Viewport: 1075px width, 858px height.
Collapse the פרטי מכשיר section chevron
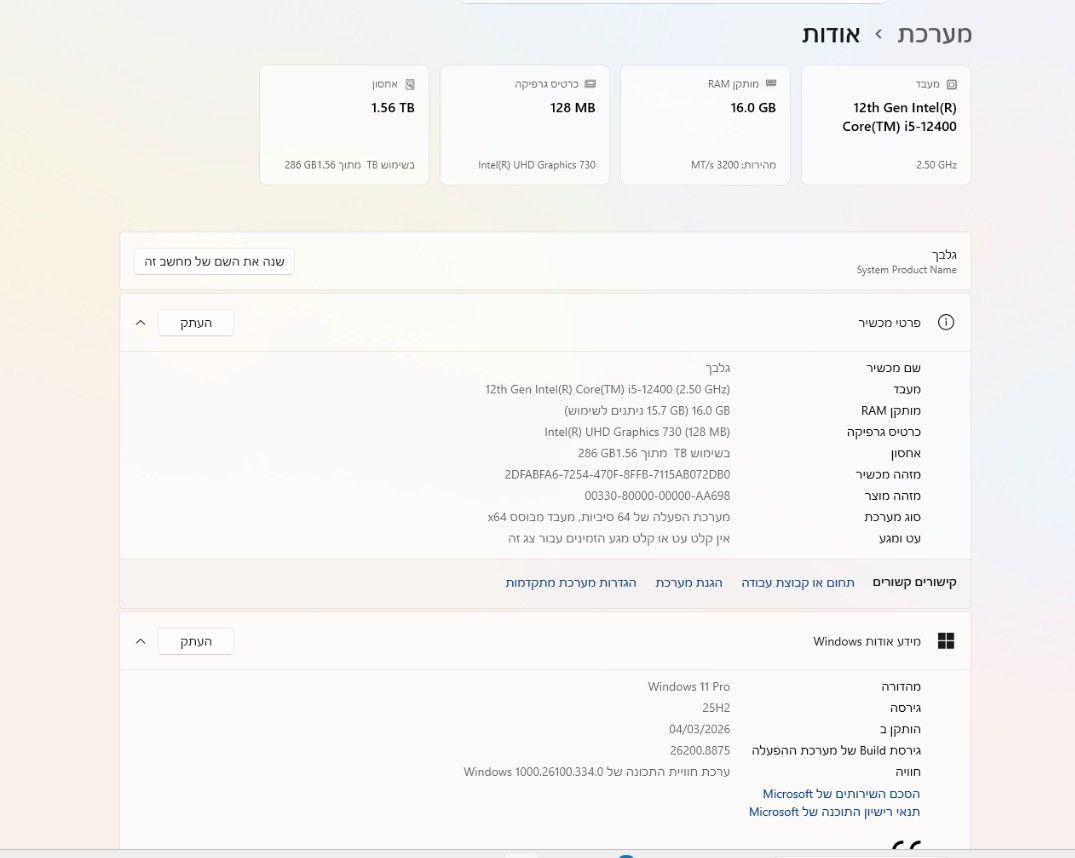coord(141,322)
